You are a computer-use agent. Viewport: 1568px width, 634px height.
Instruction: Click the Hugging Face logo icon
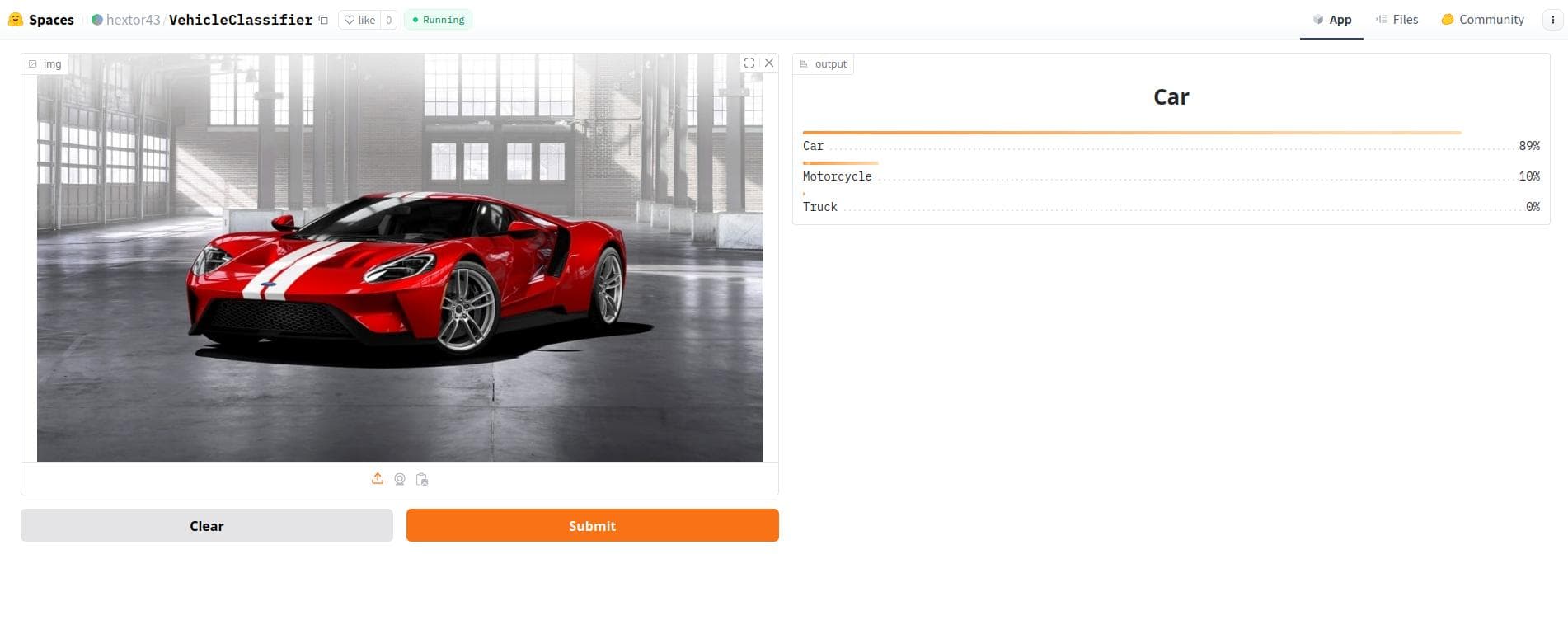[x=15, y=19]
